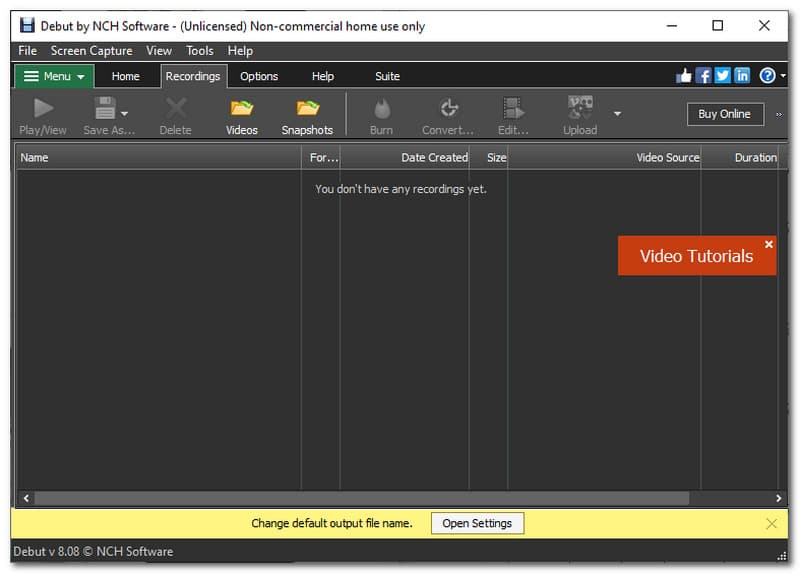800x574 pixels.
Task: Open the Screen Capture menu
Action: pos(91,51)
